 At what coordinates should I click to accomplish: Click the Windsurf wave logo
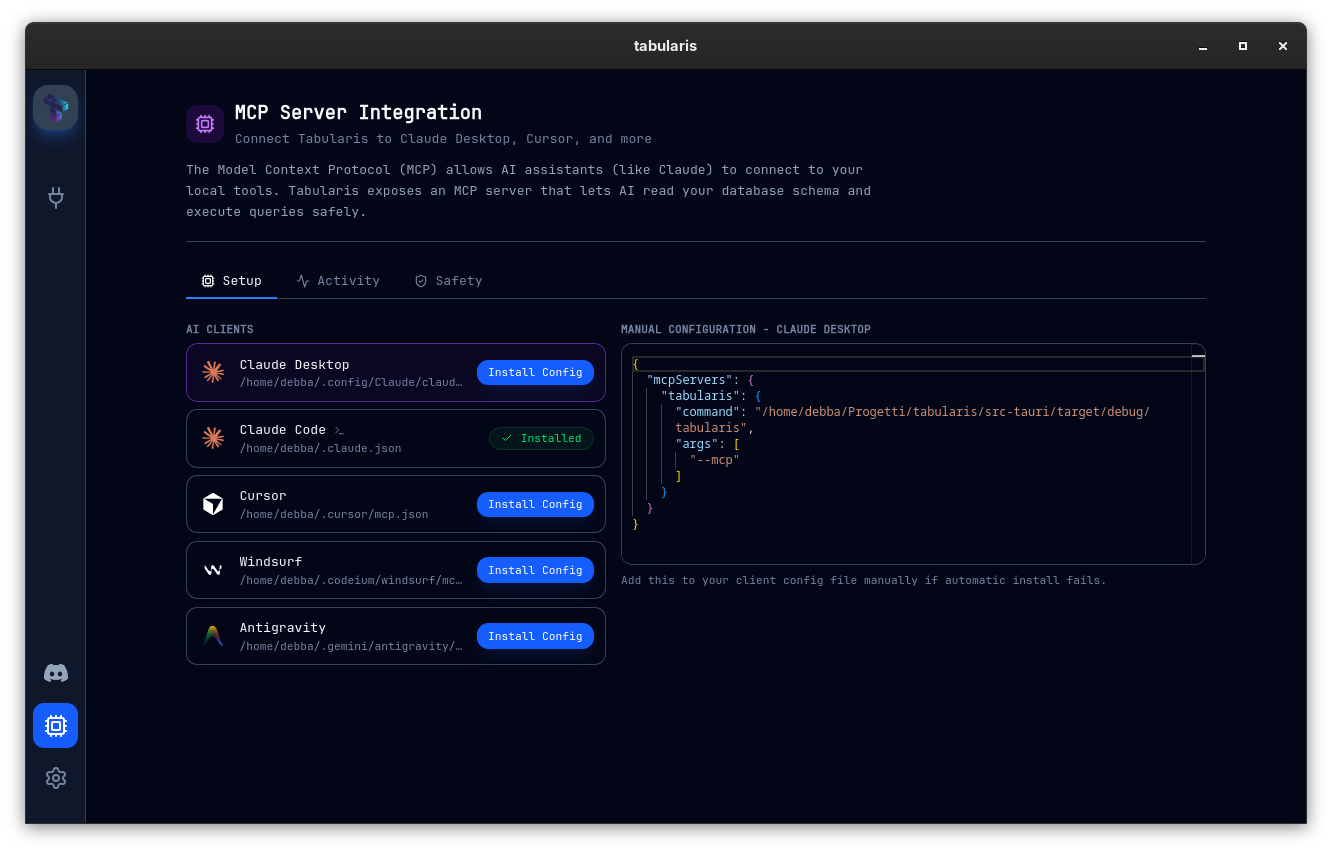coord(213,570)
